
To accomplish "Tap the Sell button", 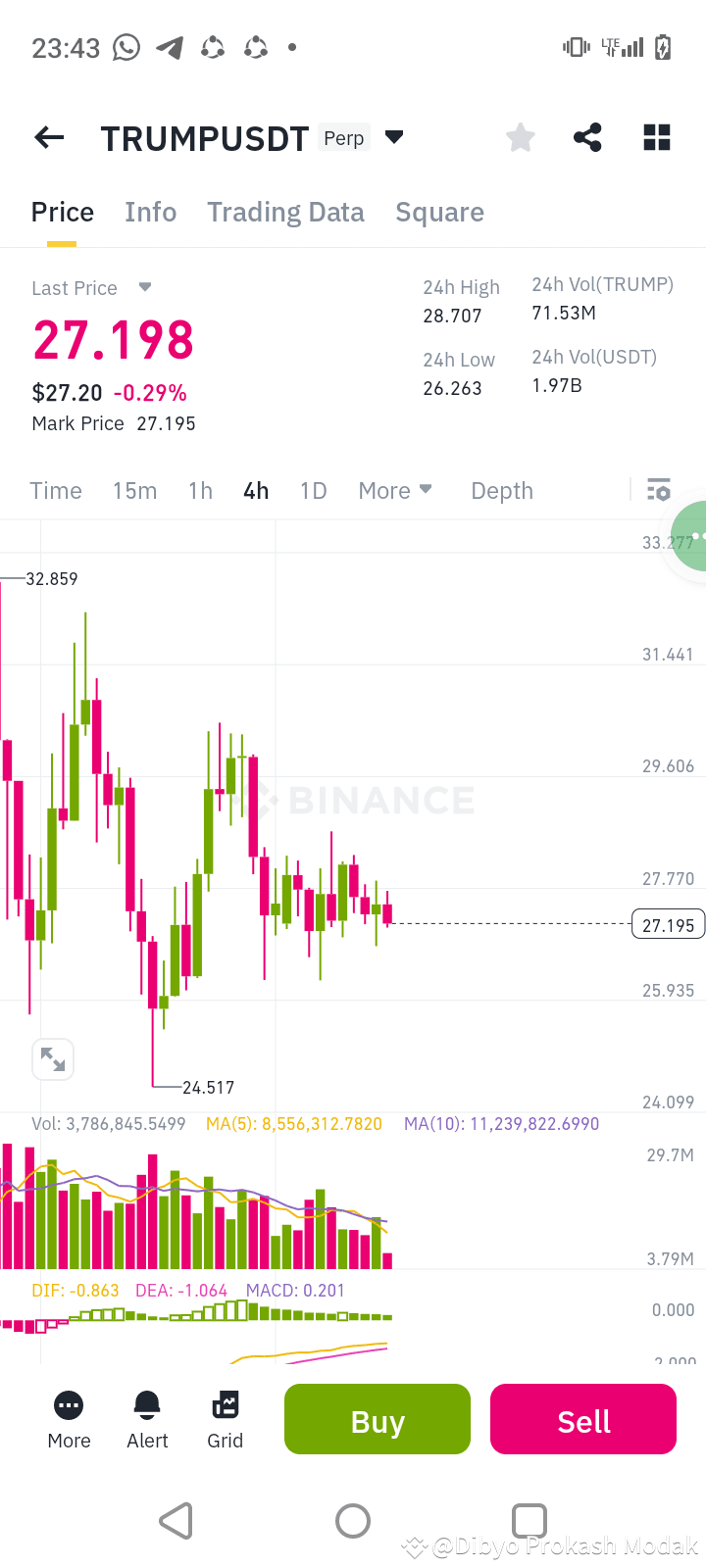I will (582, 1418).
